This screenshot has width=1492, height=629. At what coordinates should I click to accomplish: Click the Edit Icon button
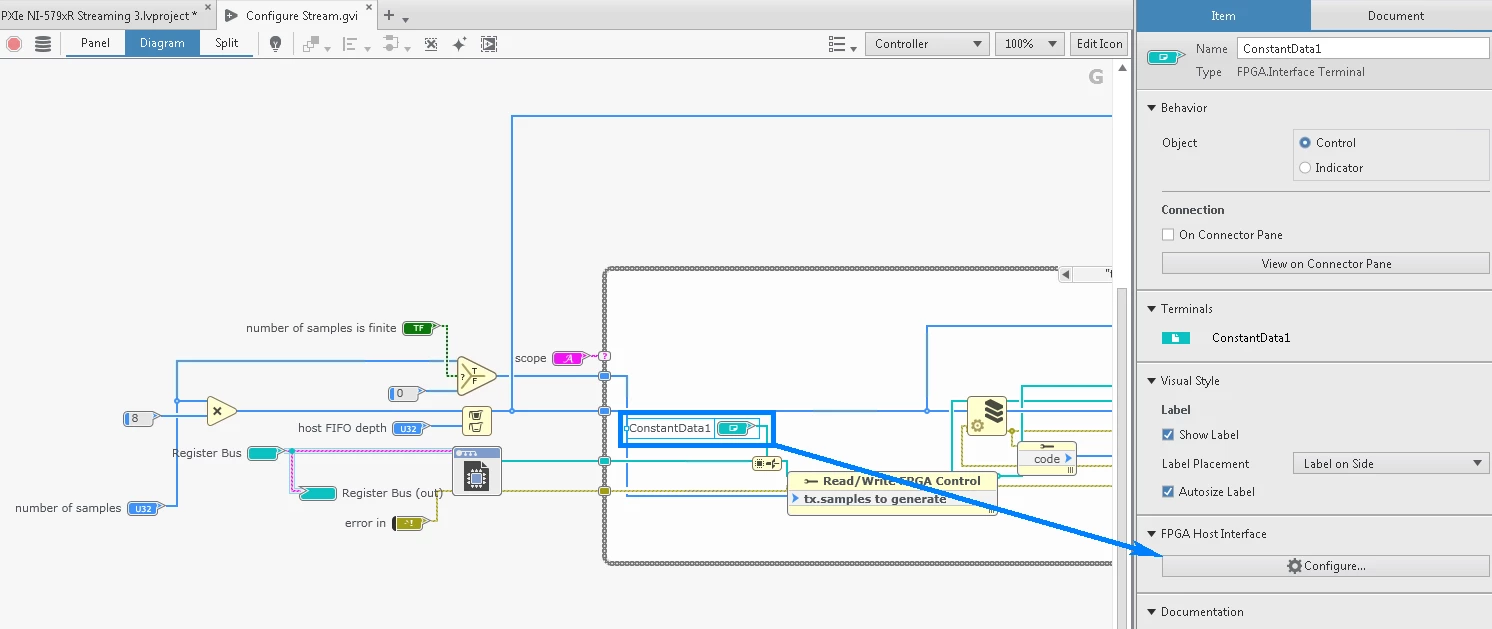[1098, 43]
